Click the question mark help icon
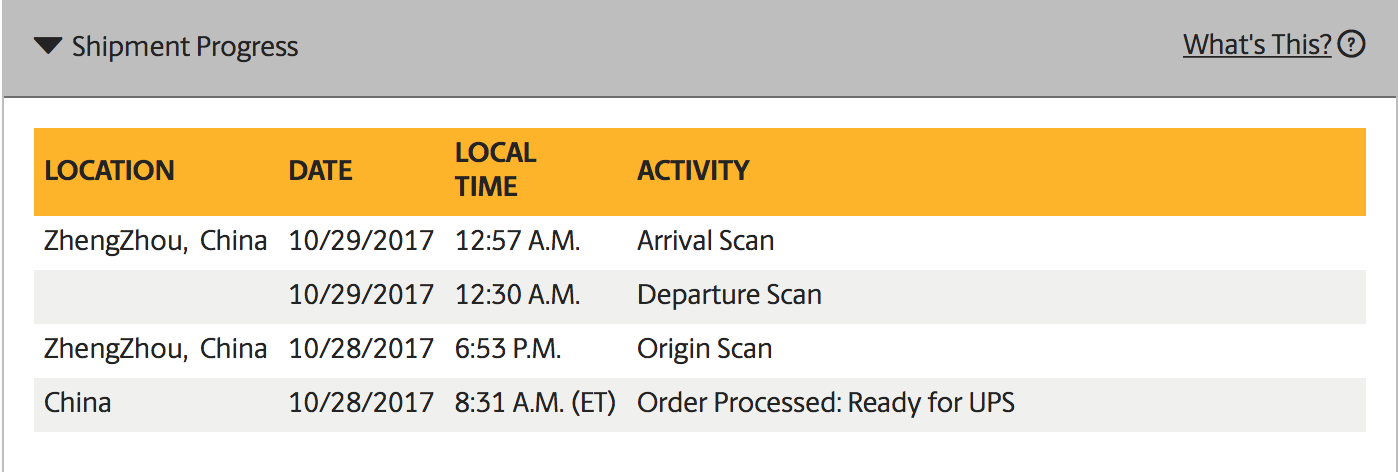Screen dimensions: 1398x472 point(1351,44)
